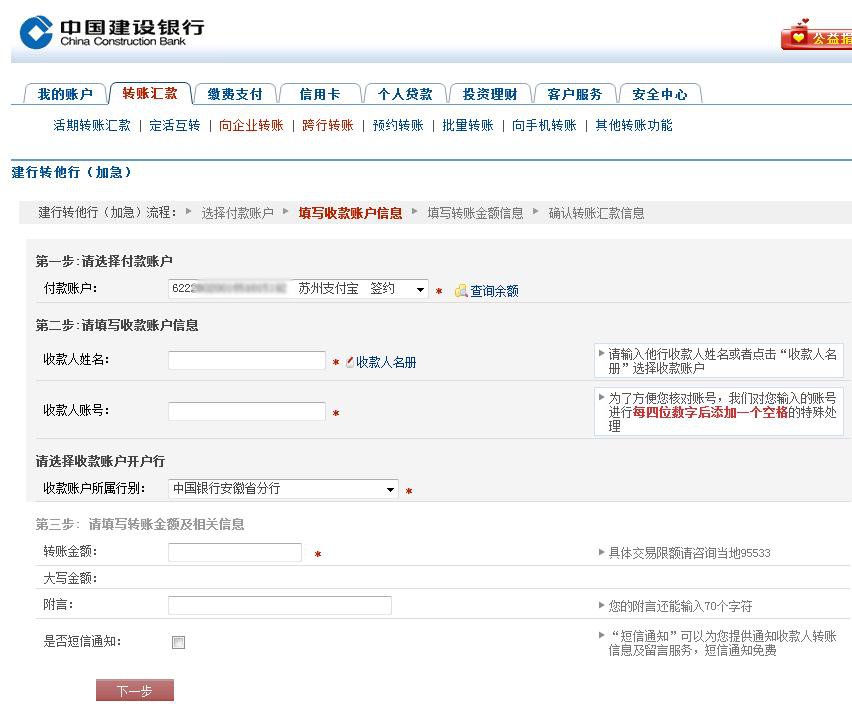
Task: Focus the 收款人账号 input field
Action: coord(247,411)
